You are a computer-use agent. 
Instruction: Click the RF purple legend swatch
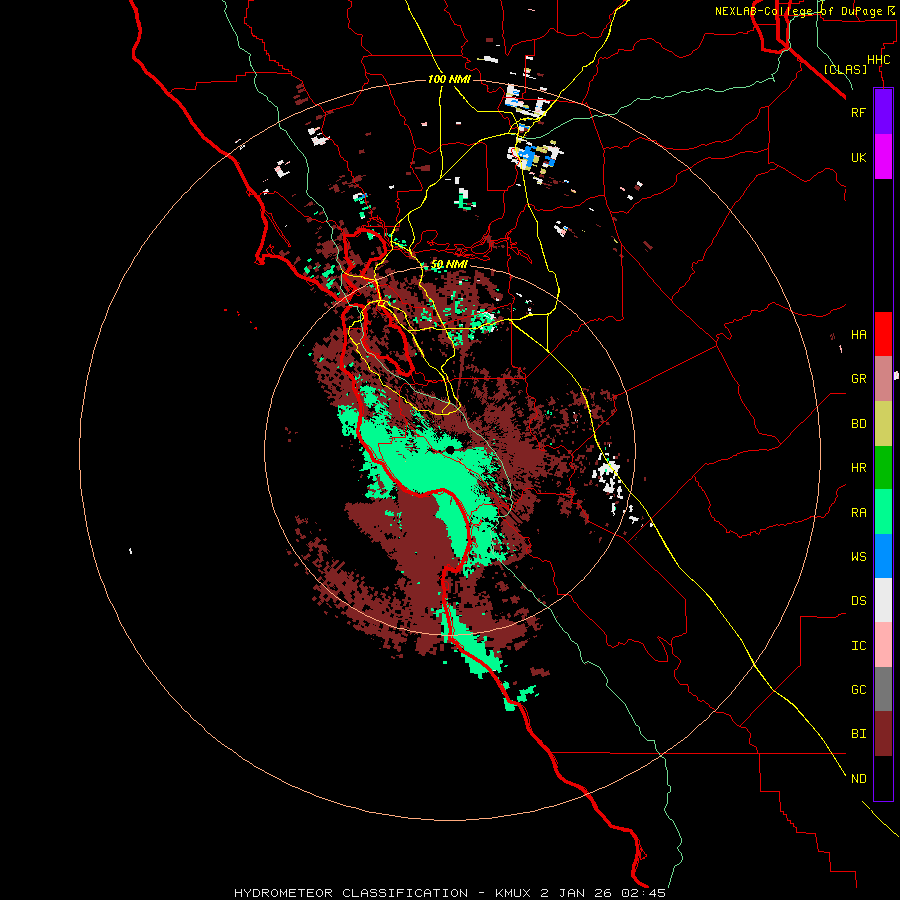coord(883,112)
